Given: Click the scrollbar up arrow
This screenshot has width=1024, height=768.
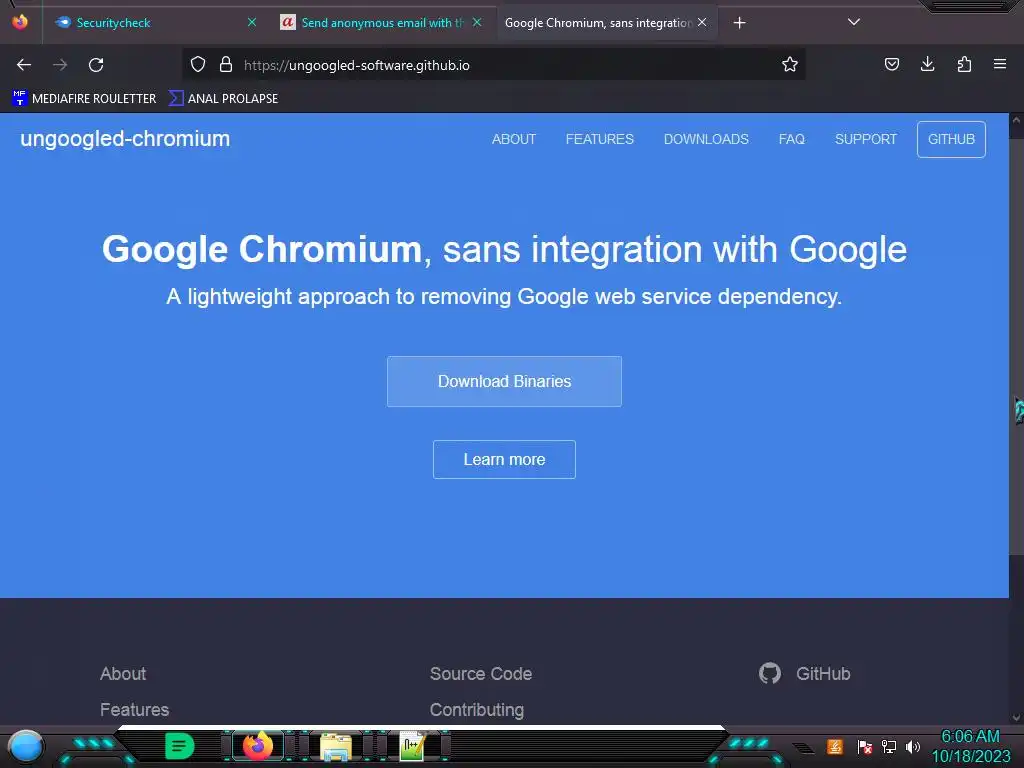Looking at the screenshot, I should click(x=1016, y=120).
